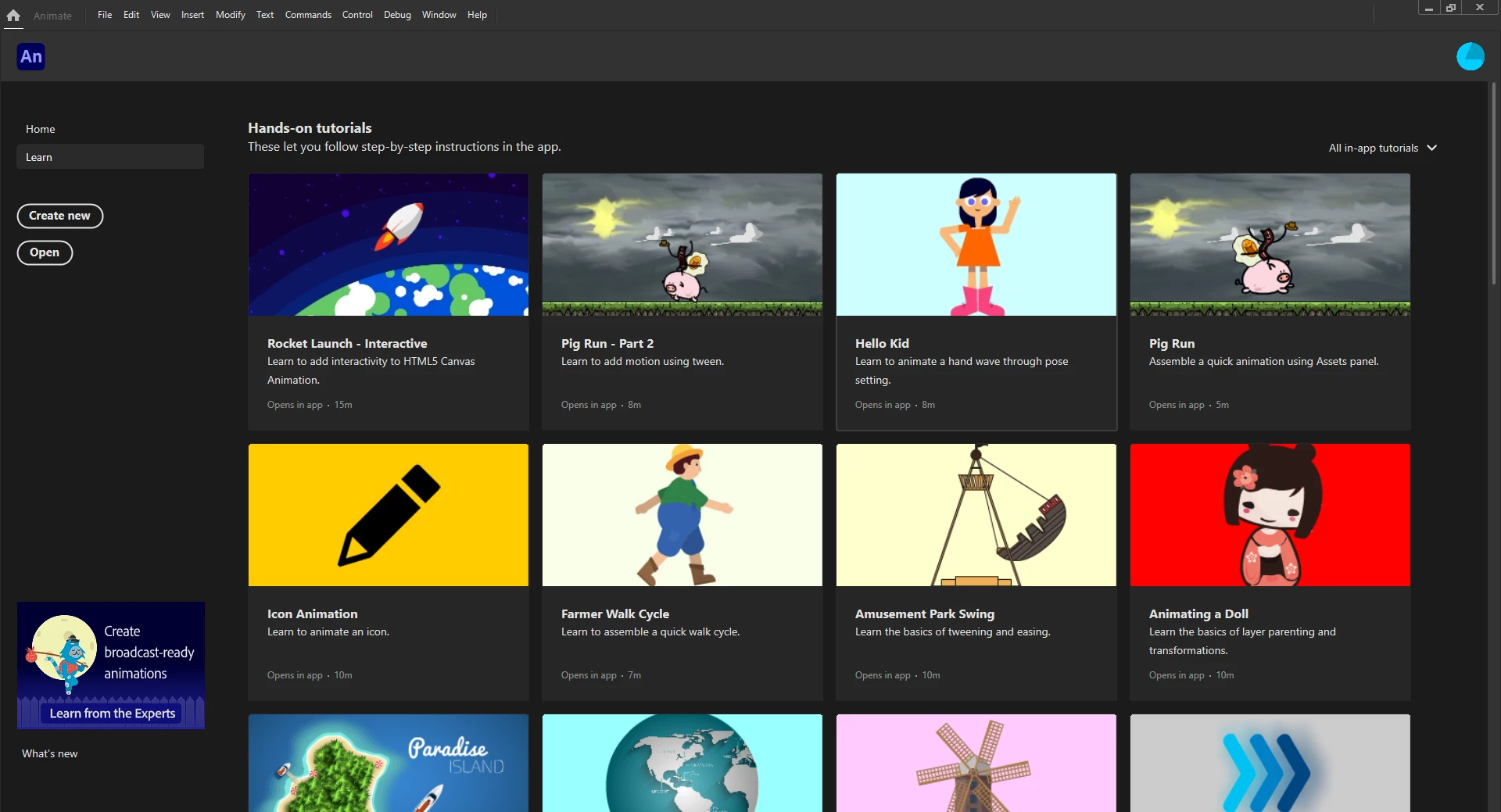
Task: Click the Rocket Launch - Interactive title
Action: pos(347,343)
